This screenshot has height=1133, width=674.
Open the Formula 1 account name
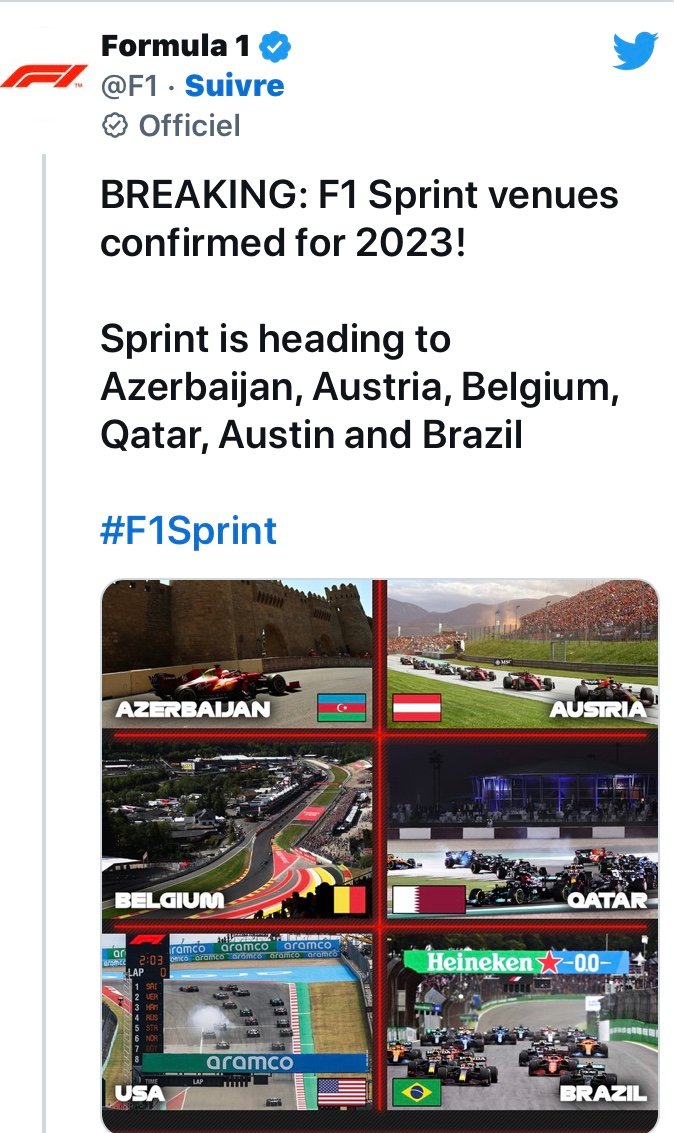177,46
